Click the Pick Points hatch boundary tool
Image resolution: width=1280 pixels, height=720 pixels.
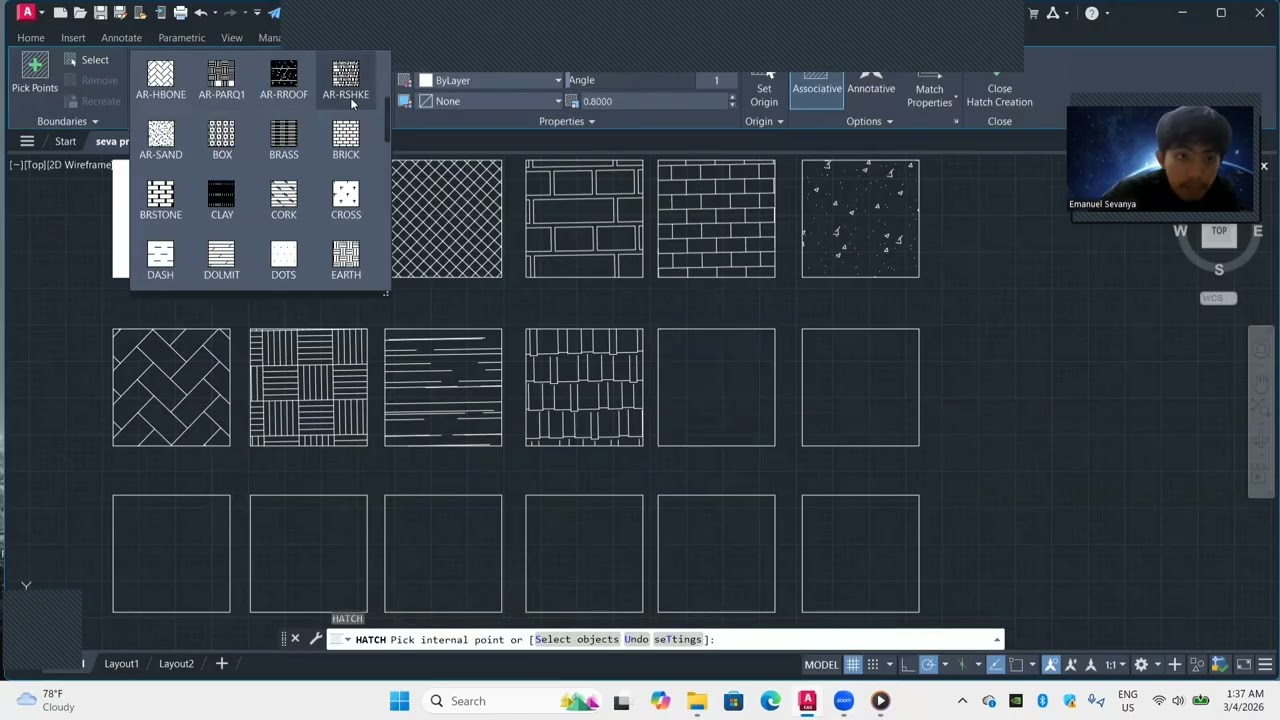tap(34, 73)
